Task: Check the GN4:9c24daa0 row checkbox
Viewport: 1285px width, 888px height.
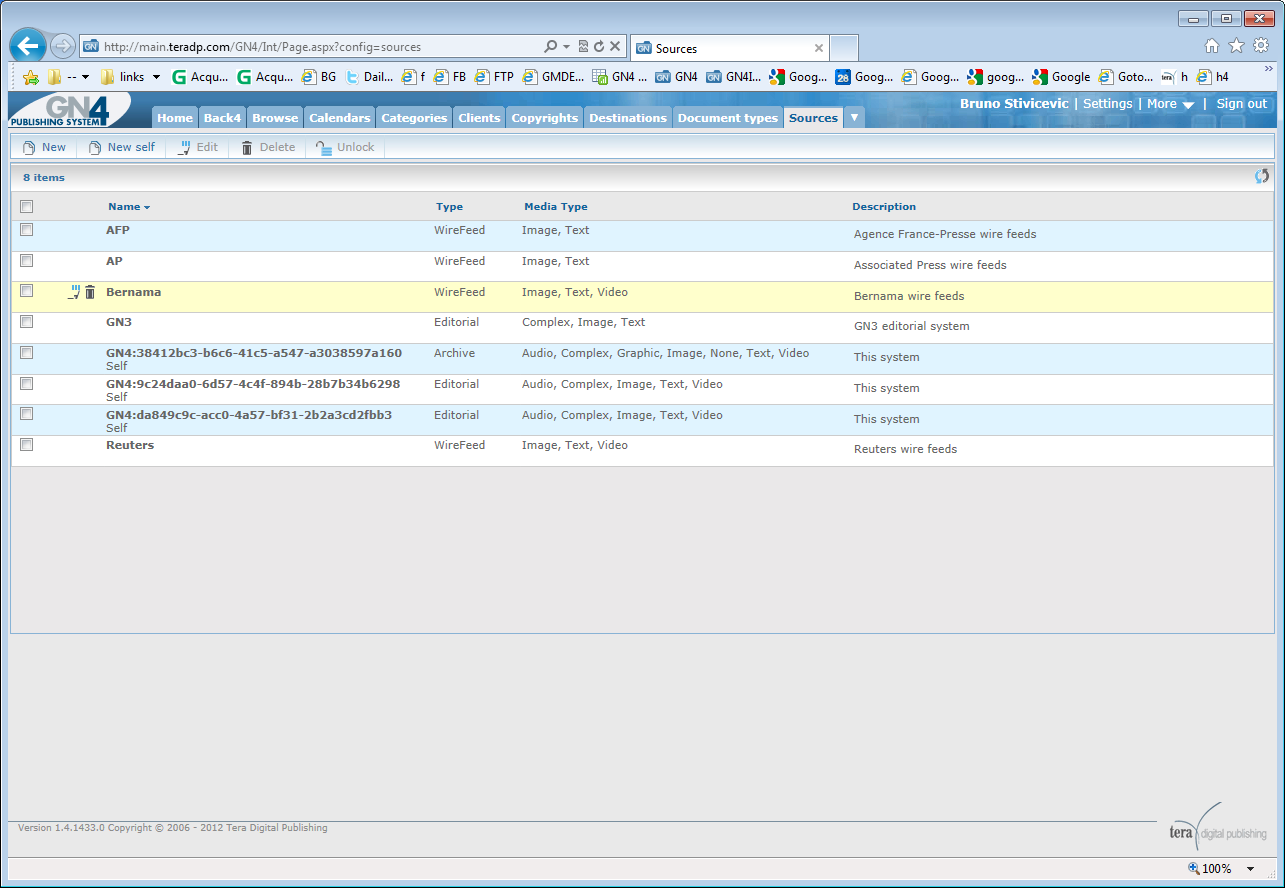Action: pyautogui.click(x=27, y=384)
